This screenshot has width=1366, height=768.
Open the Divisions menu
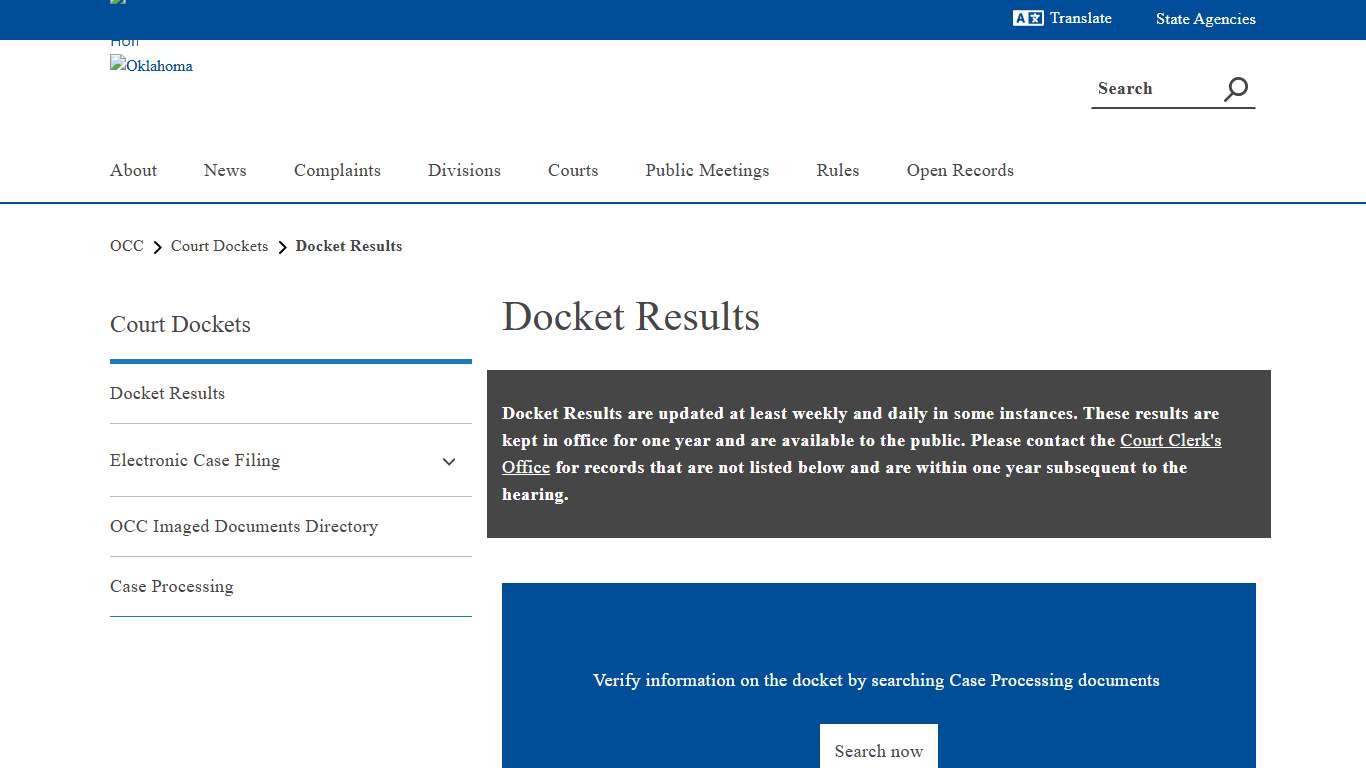pyautogui.click(x=464, y=170)
